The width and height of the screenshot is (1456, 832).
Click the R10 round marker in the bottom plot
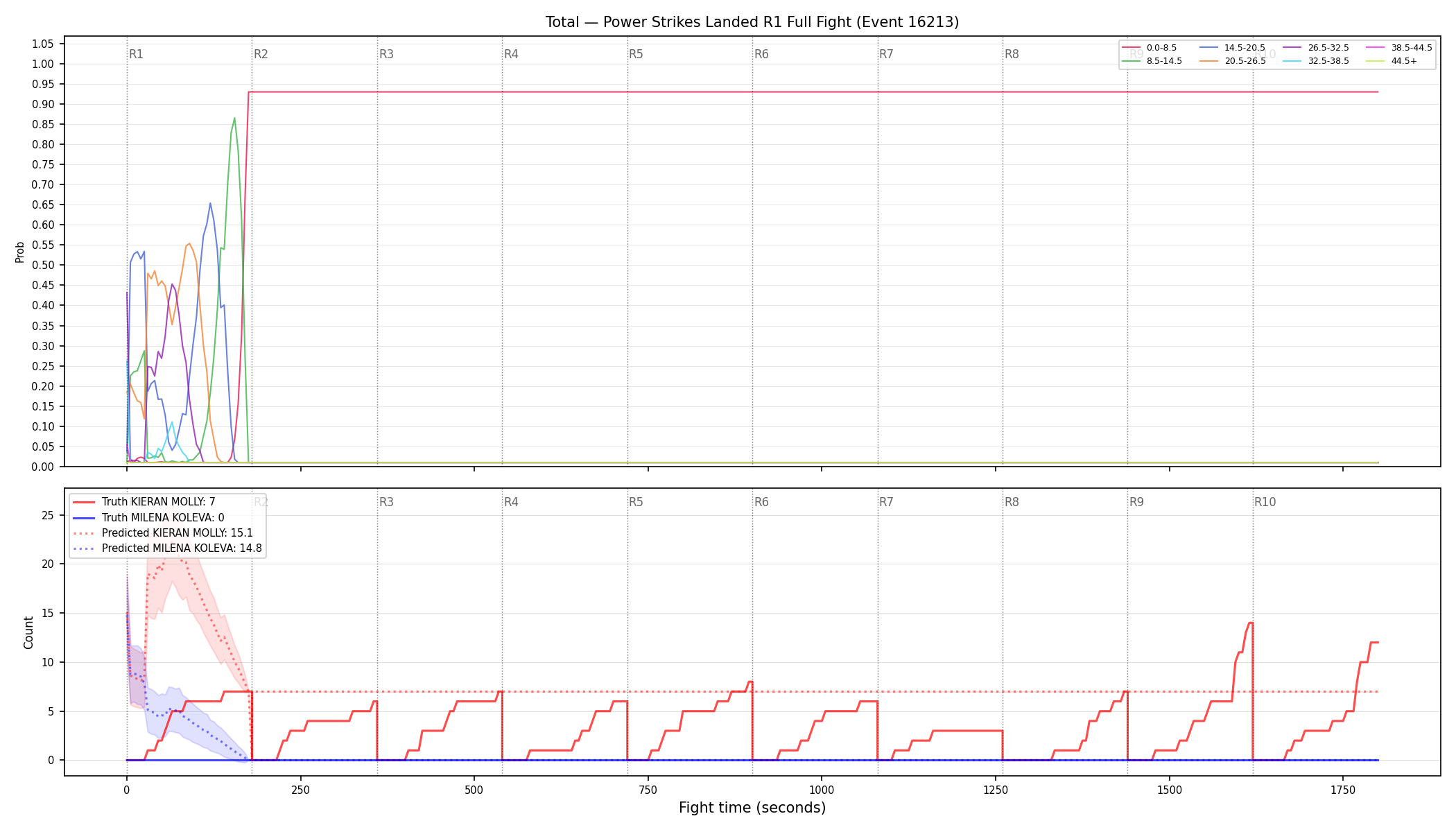pyautogui.click(x=1265, y=502)
